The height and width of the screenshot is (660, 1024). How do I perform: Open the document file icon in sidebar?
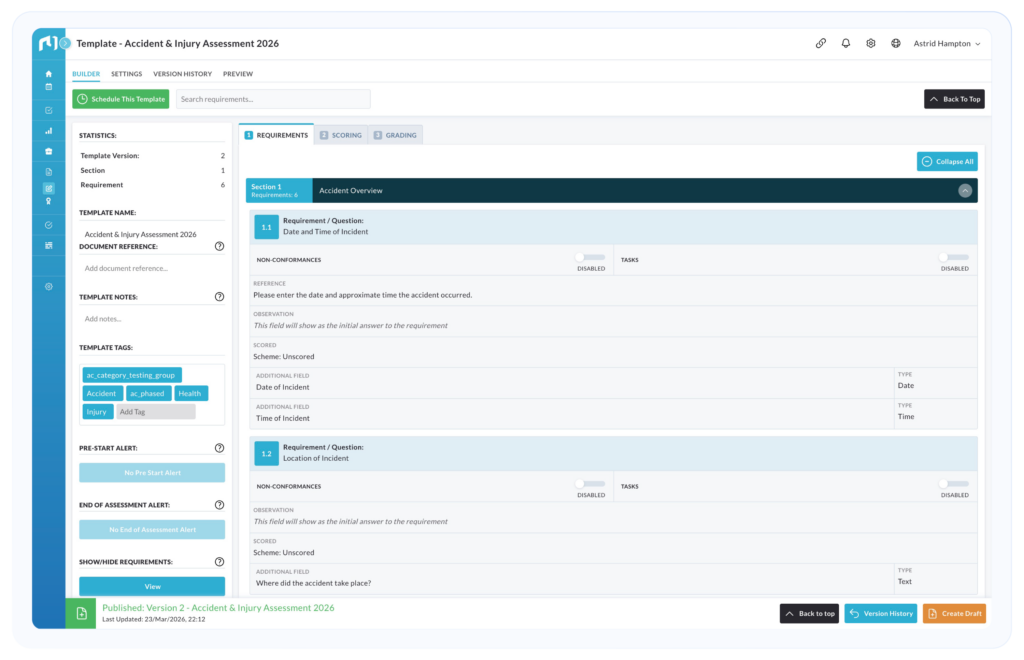point(48,172)
